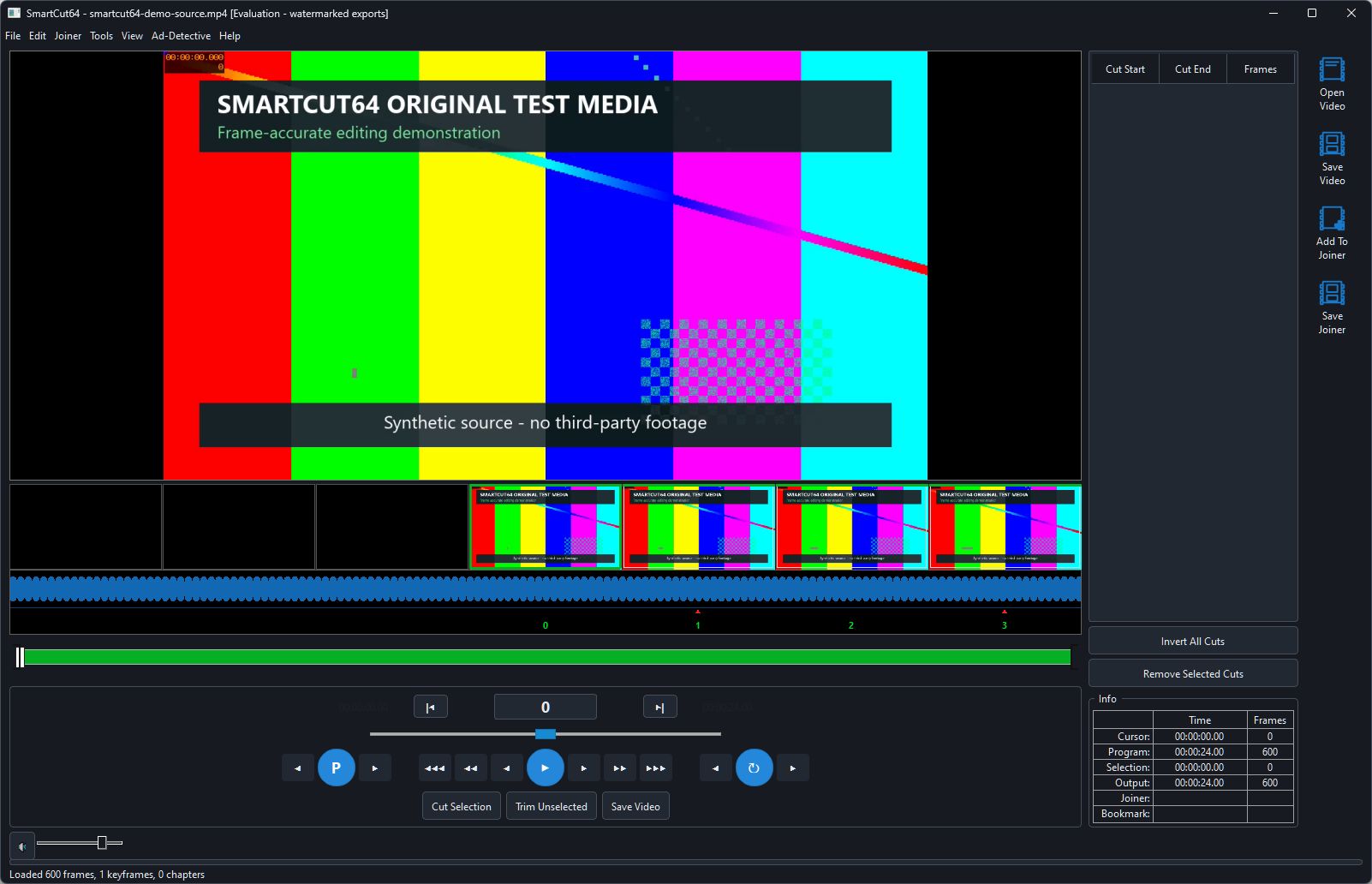1372x884 pixels.
Task: Click the blue jog shuttle slider handle
Action: tap(546, 734)
